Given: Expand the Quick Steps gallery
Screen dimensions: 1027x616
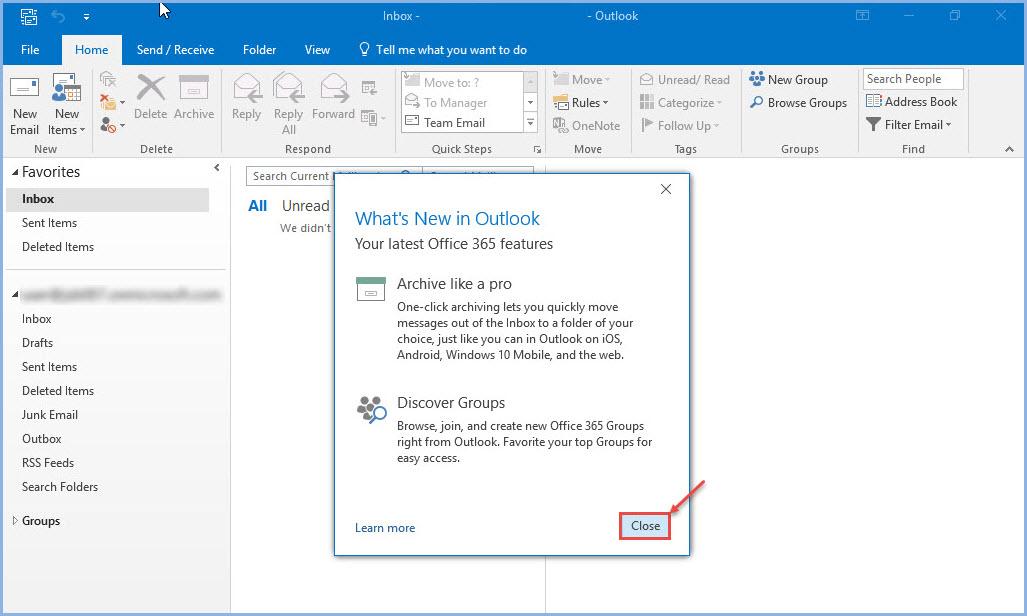Looking at the screenshot, I should 531,123.
